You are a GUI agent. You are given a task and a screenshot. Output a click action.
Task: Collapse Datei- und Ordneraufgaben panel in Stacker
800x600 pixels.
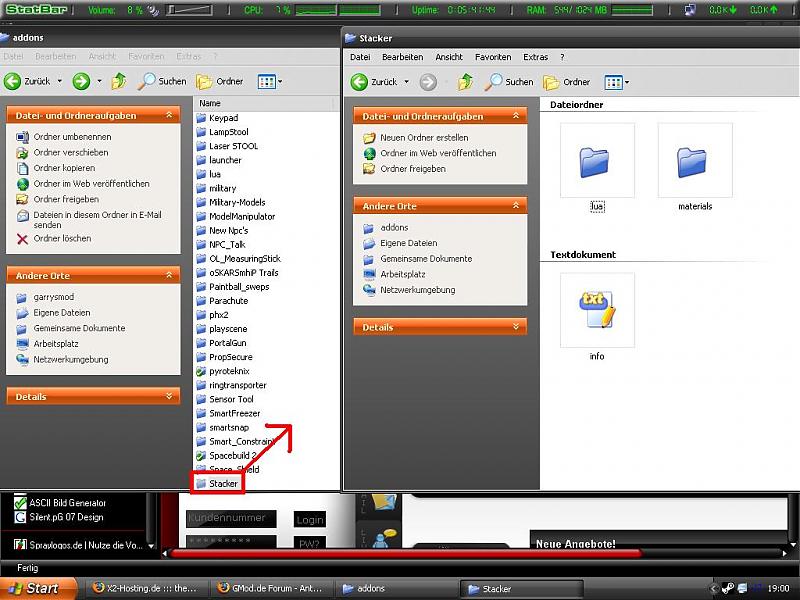coord(517,117)
